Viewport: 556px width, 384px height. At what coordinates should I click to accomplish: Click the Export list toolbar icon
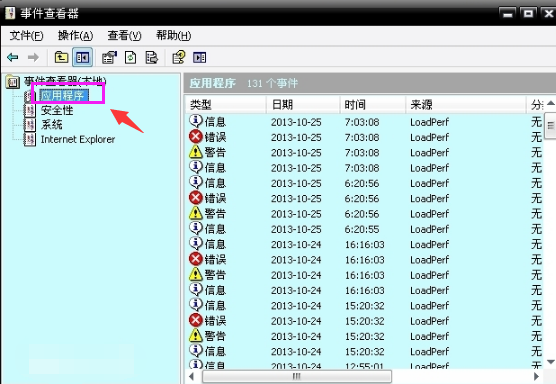[x=151, y=57]
